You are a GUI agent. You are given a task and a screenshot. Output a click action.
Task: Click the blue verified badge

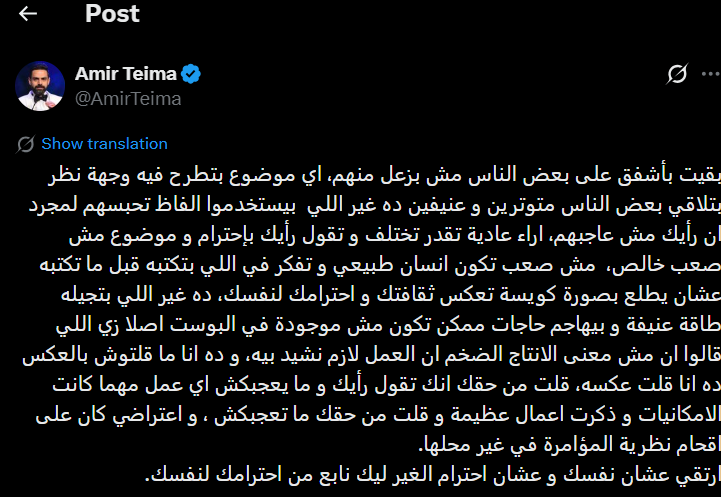click(x=192, y=73)
